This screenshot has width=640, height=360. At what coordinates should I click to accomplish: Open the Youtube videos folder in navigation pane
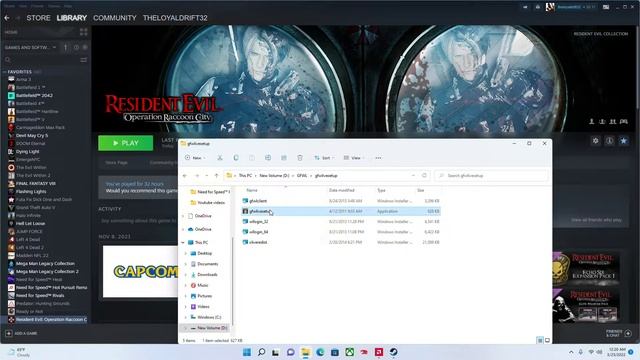tap(211, 202)
